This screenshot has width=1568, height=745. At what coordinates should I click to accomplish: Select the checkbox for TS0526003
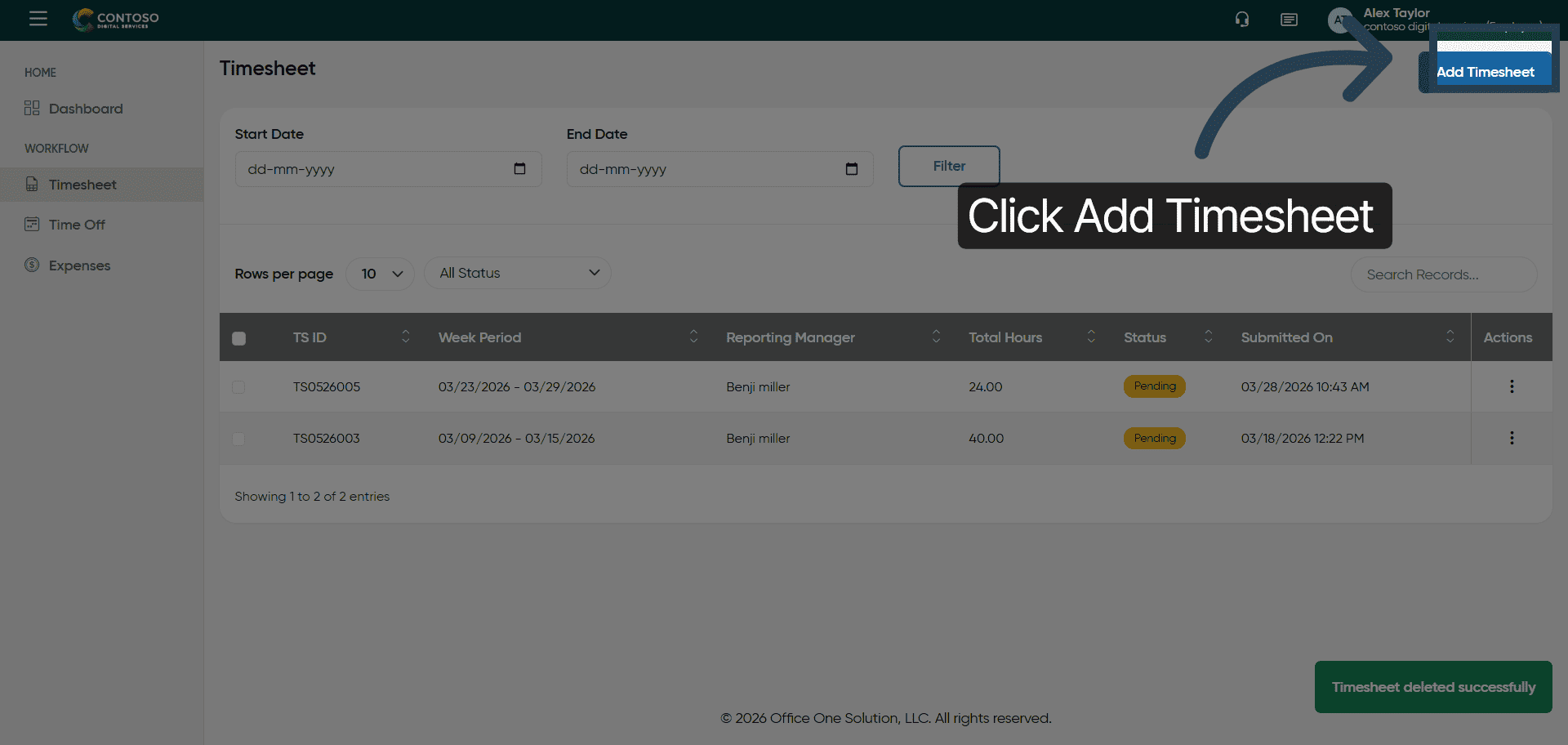point(238,439)
